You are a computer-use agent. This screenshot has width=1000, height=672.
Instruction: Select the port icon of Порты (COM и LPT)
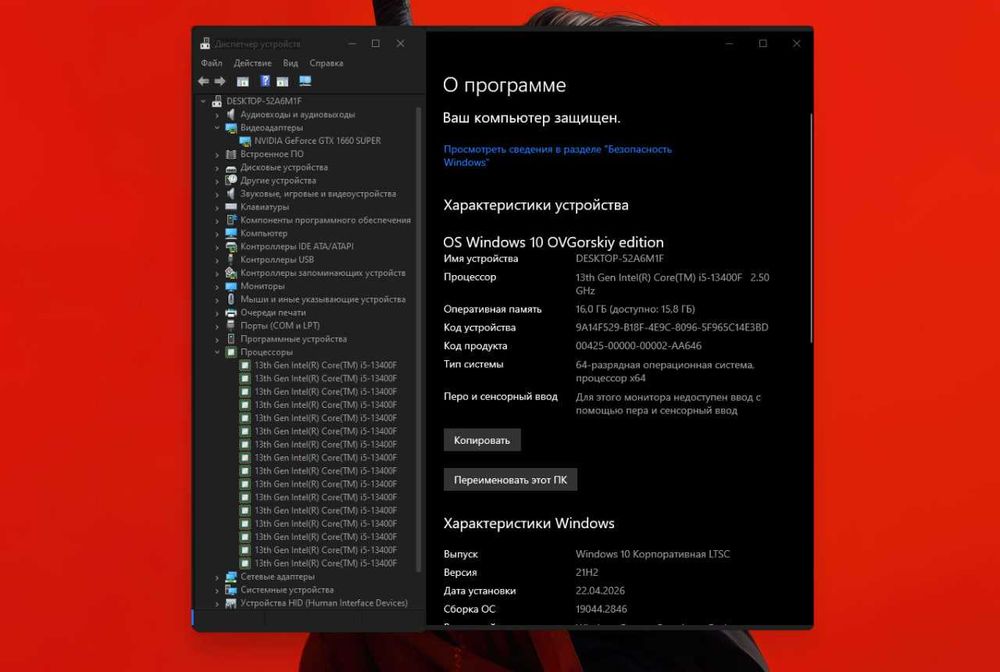pos(231,326)
